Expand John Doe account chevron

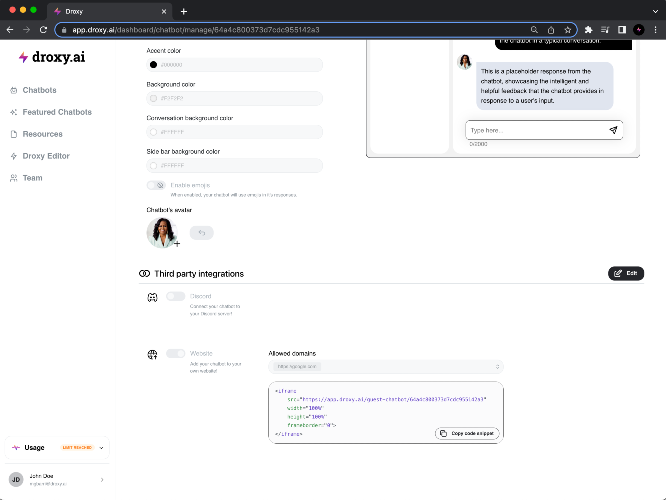[102, 480]
